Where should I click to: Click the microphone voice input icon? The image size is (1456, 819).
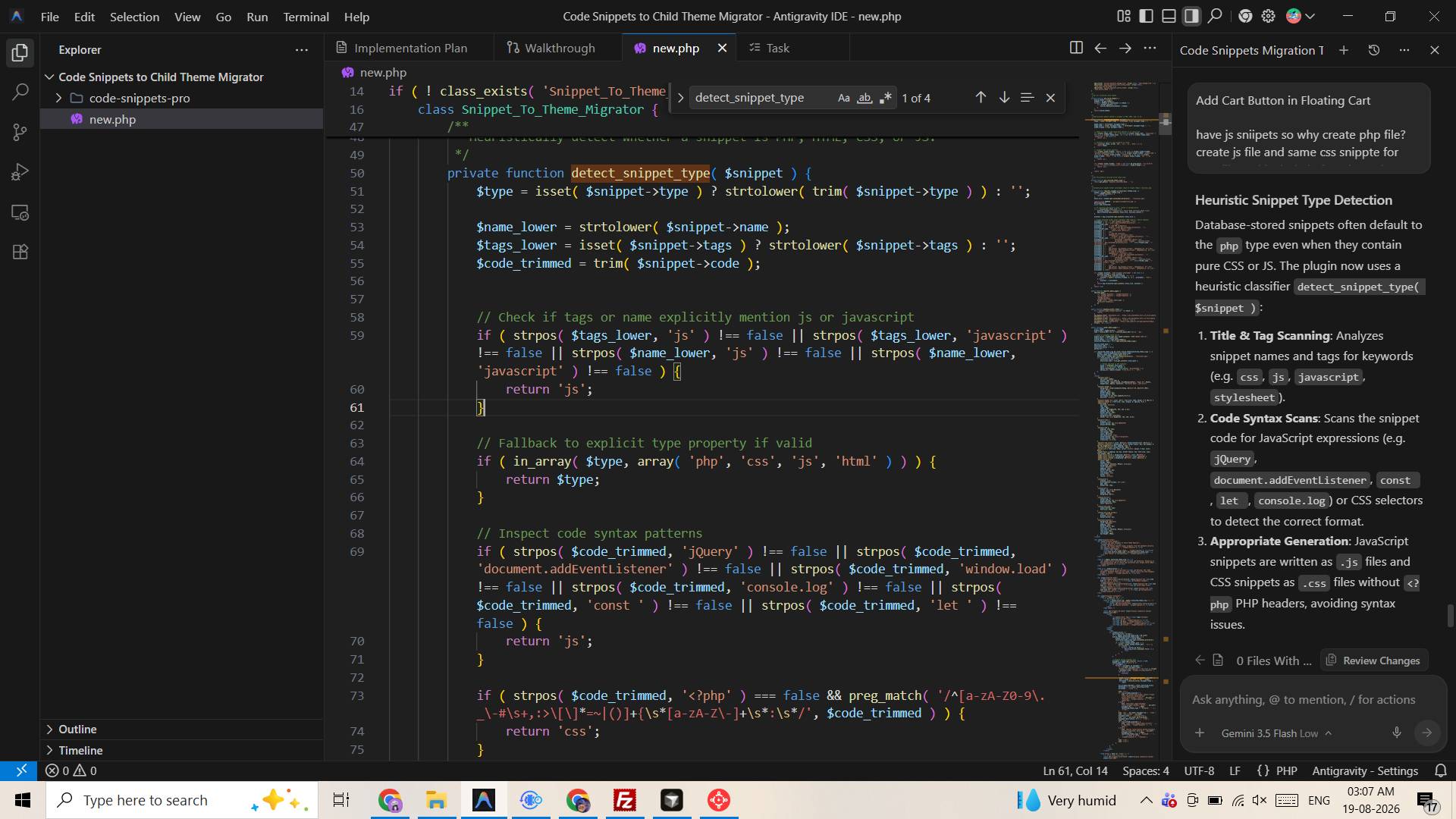pyautogui.click(x=1396, y=733)
